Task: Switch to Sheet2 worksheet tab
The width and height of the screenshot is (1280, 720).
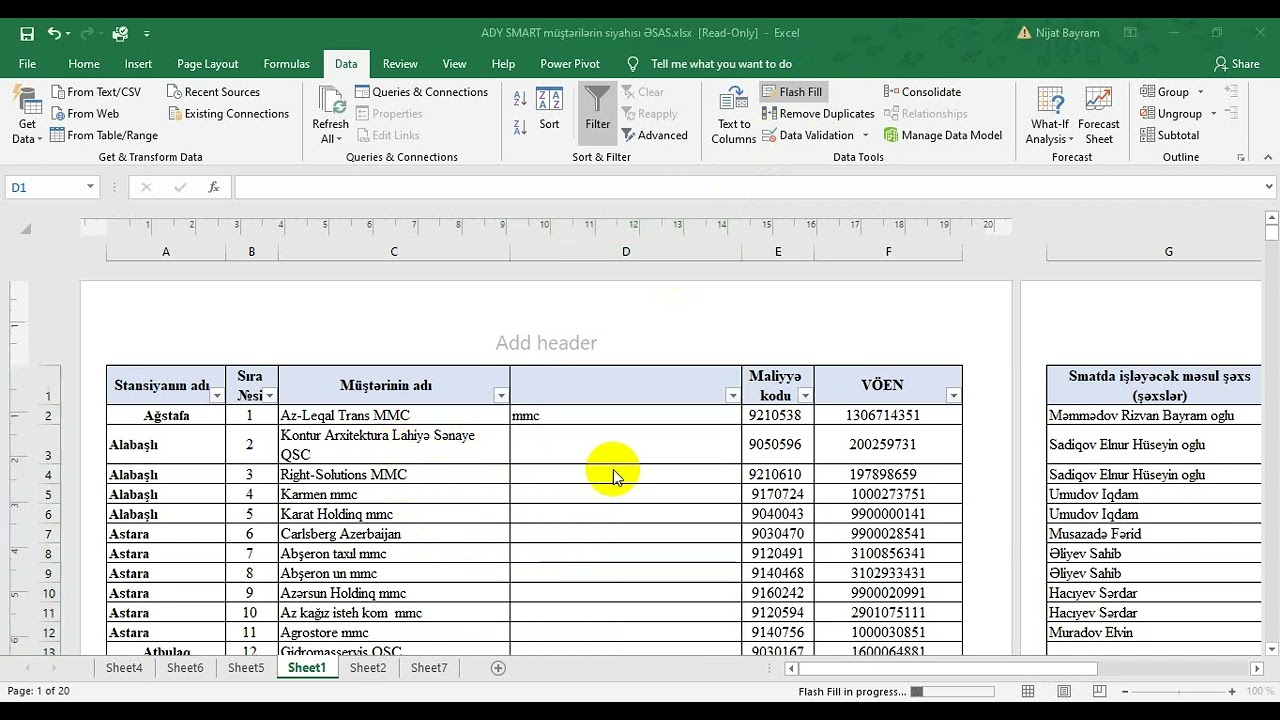Action: (x=368, y=668)
